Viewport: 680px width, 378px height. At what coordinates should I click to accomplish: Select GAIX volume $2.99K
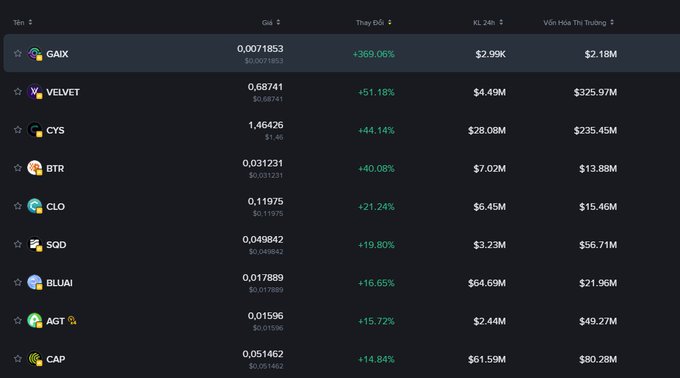[x=490, y=54]
